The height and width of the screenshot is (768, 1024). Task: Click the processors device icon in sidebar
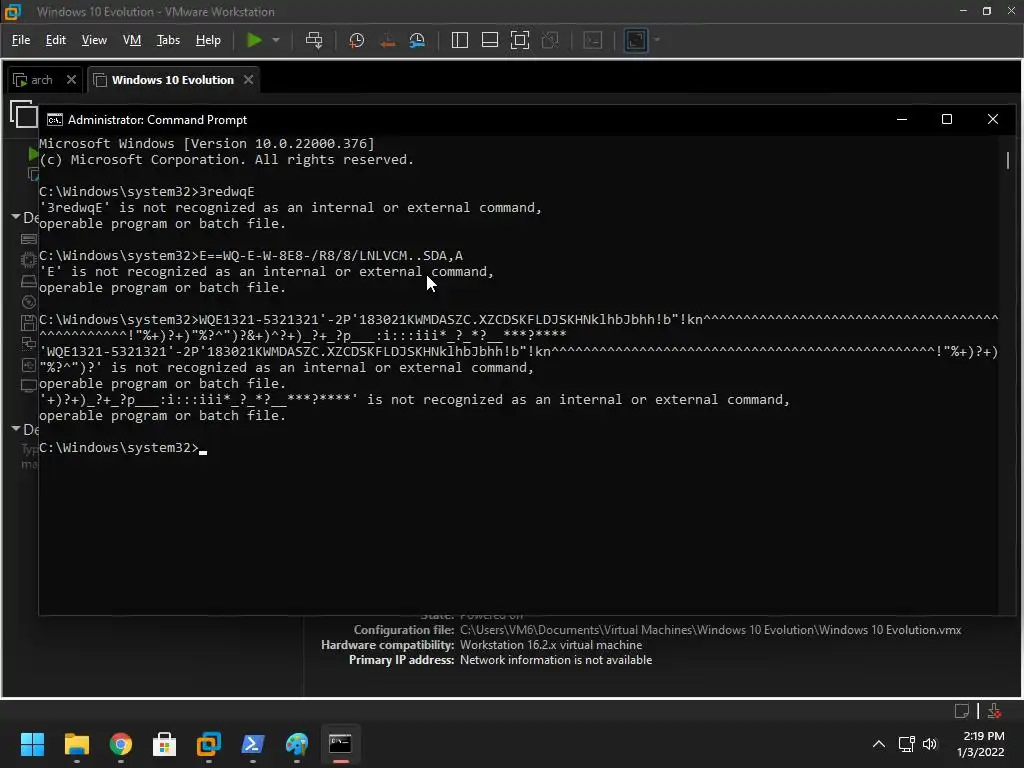tap(29, 260)
